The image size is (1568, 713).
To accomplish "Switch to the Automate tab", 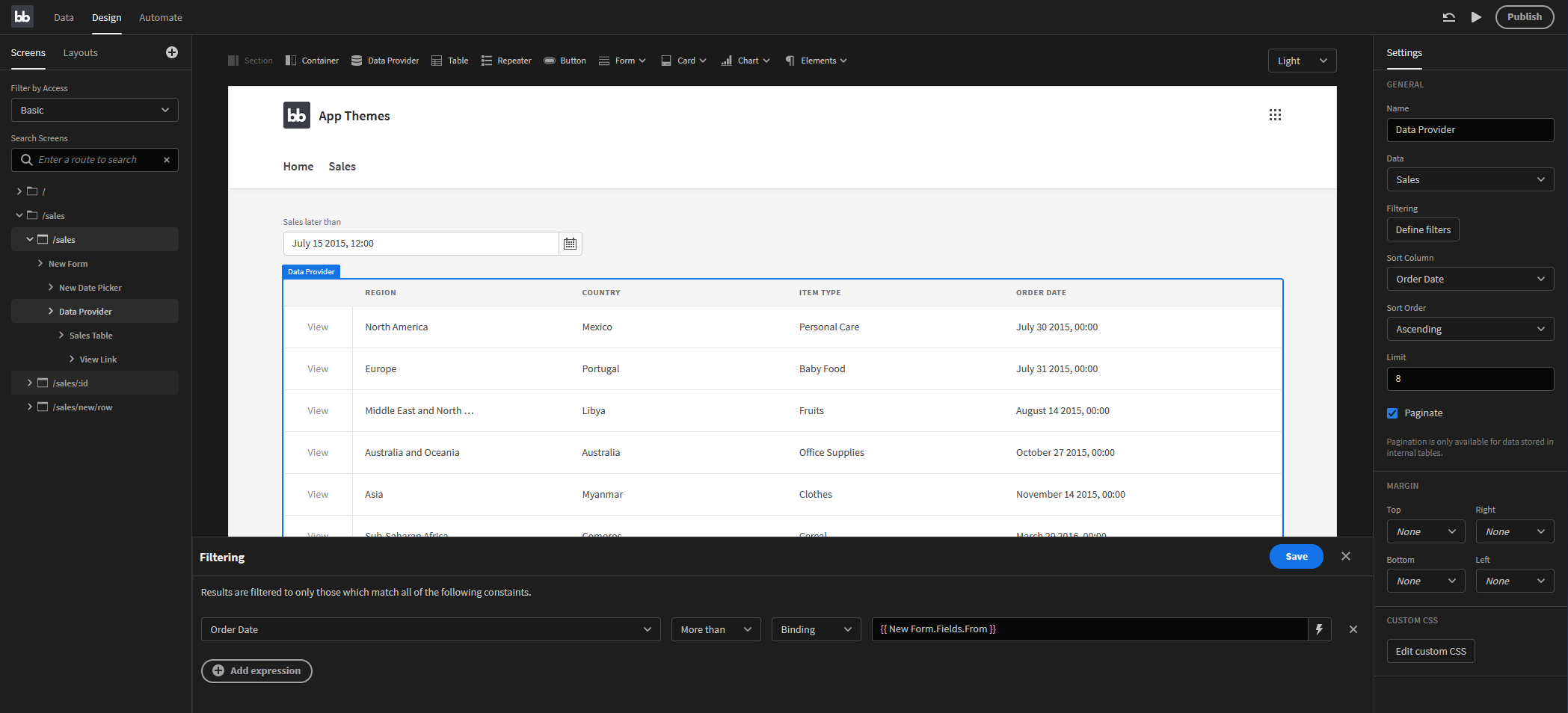I will pyautogui.click(x=159, y=16).
